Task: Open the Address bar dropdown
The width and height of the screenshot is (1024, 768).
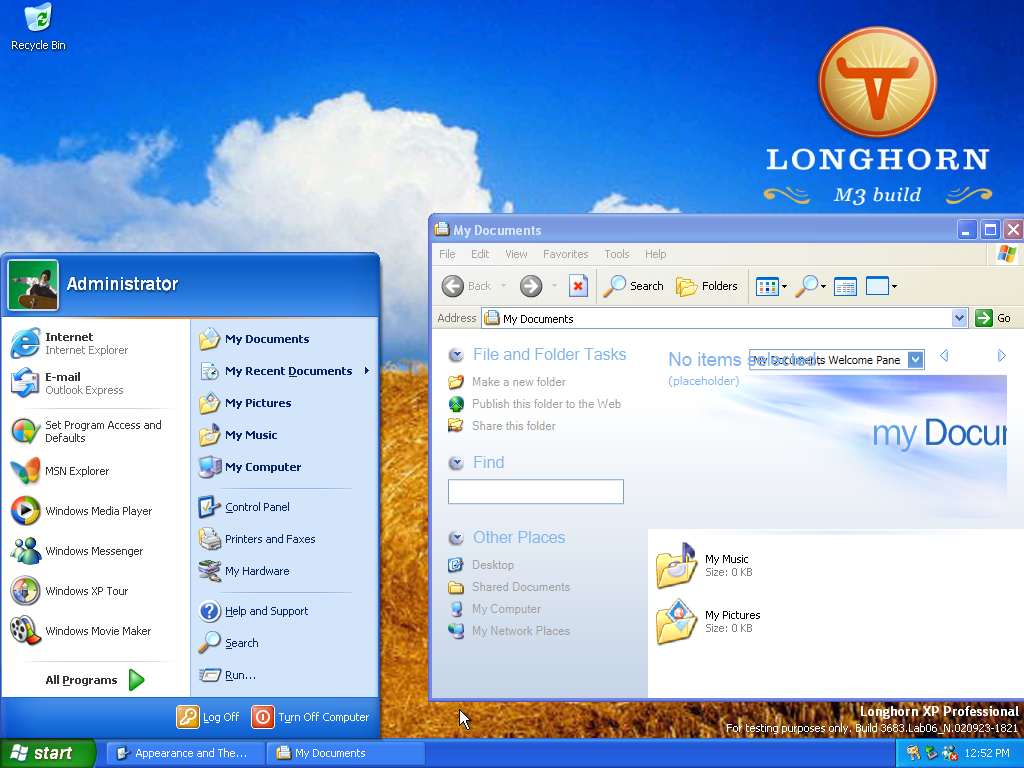Action: [959, 318]
